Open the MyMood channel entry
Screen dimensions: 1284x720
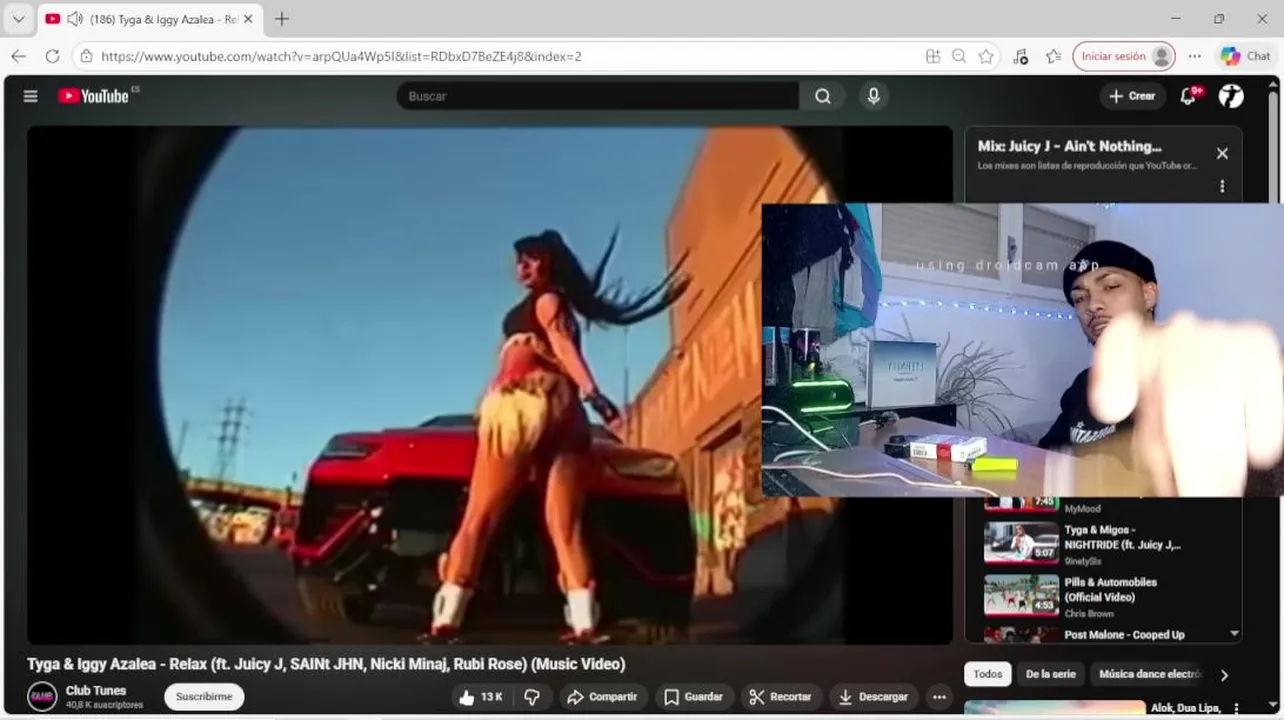point(1082,509)
